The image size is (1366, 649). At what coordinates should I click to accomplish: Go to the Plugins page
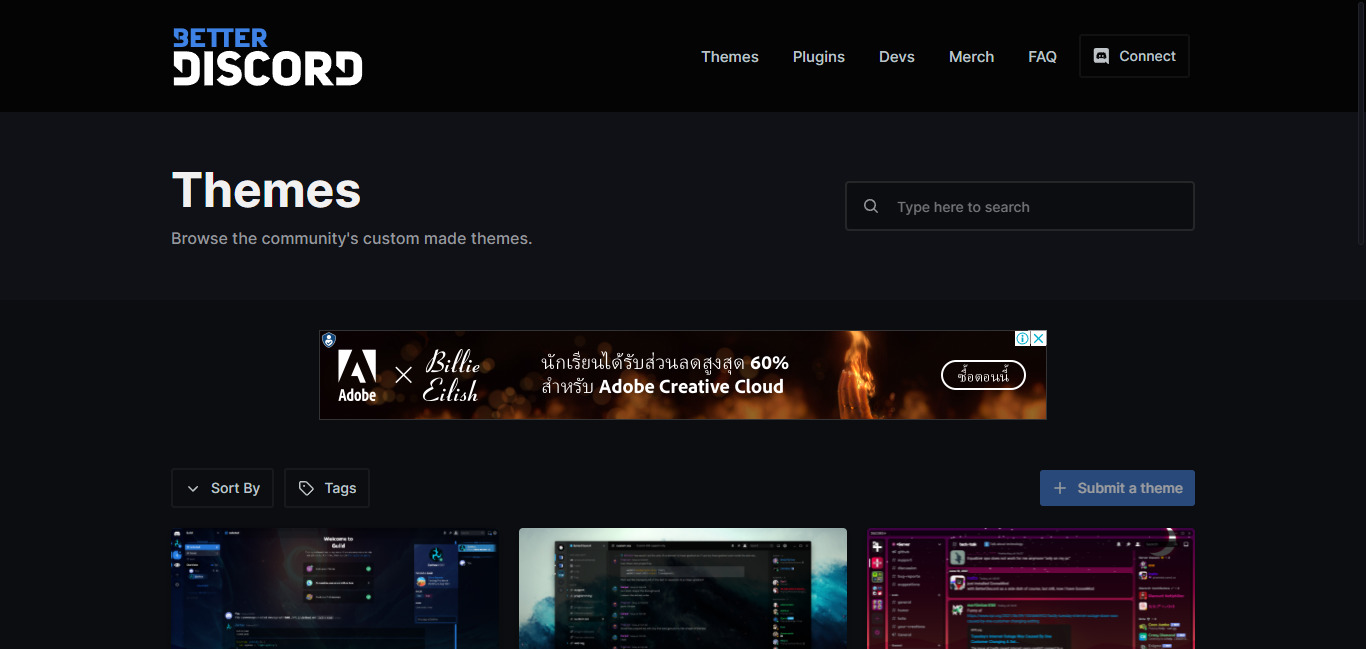click(x=818, y=57)
